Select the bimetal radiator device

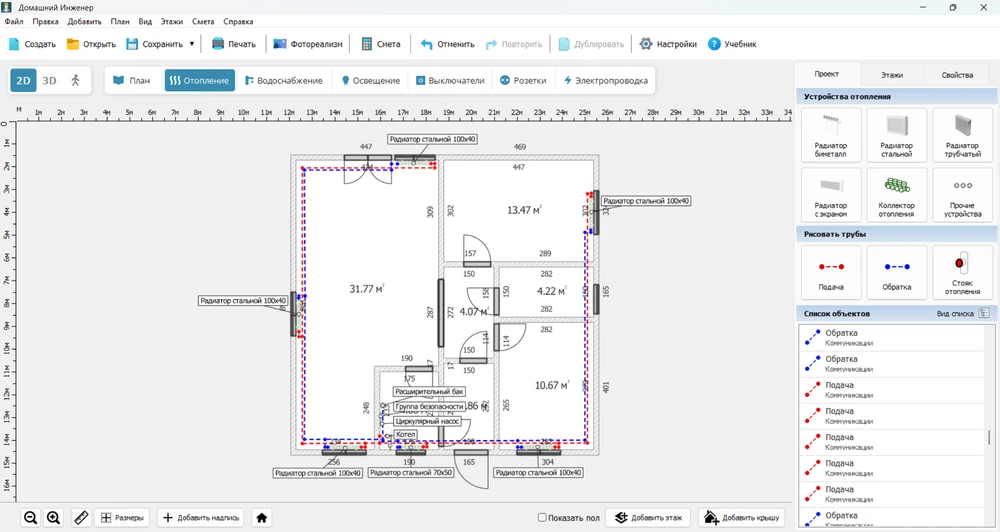(831, 135)
